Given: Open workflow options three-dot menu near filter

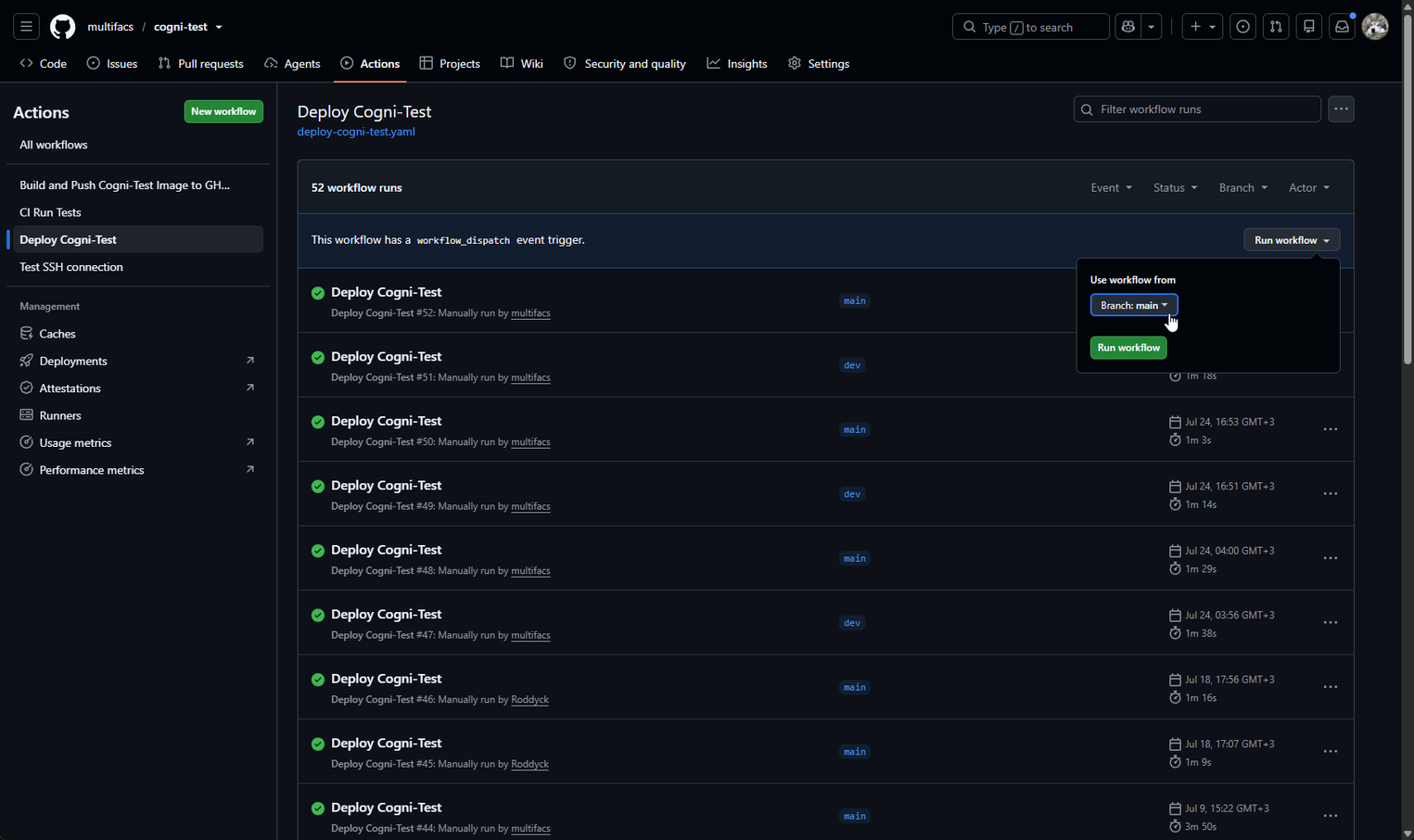Looking at the screenshot, I should pos(1341,109).
